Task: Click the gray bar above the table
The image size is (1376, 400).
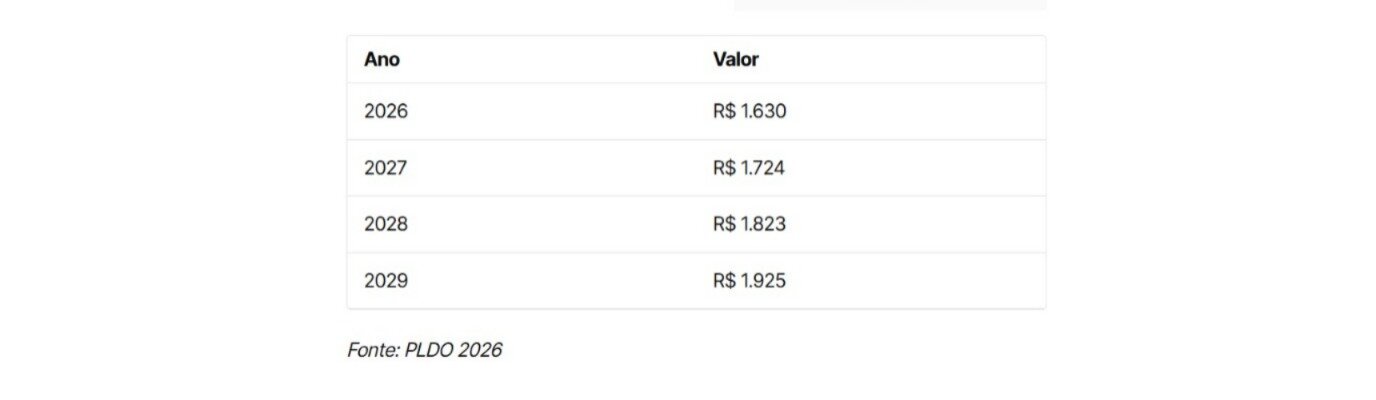Action: pyautogui.click(x=890, y=5)
